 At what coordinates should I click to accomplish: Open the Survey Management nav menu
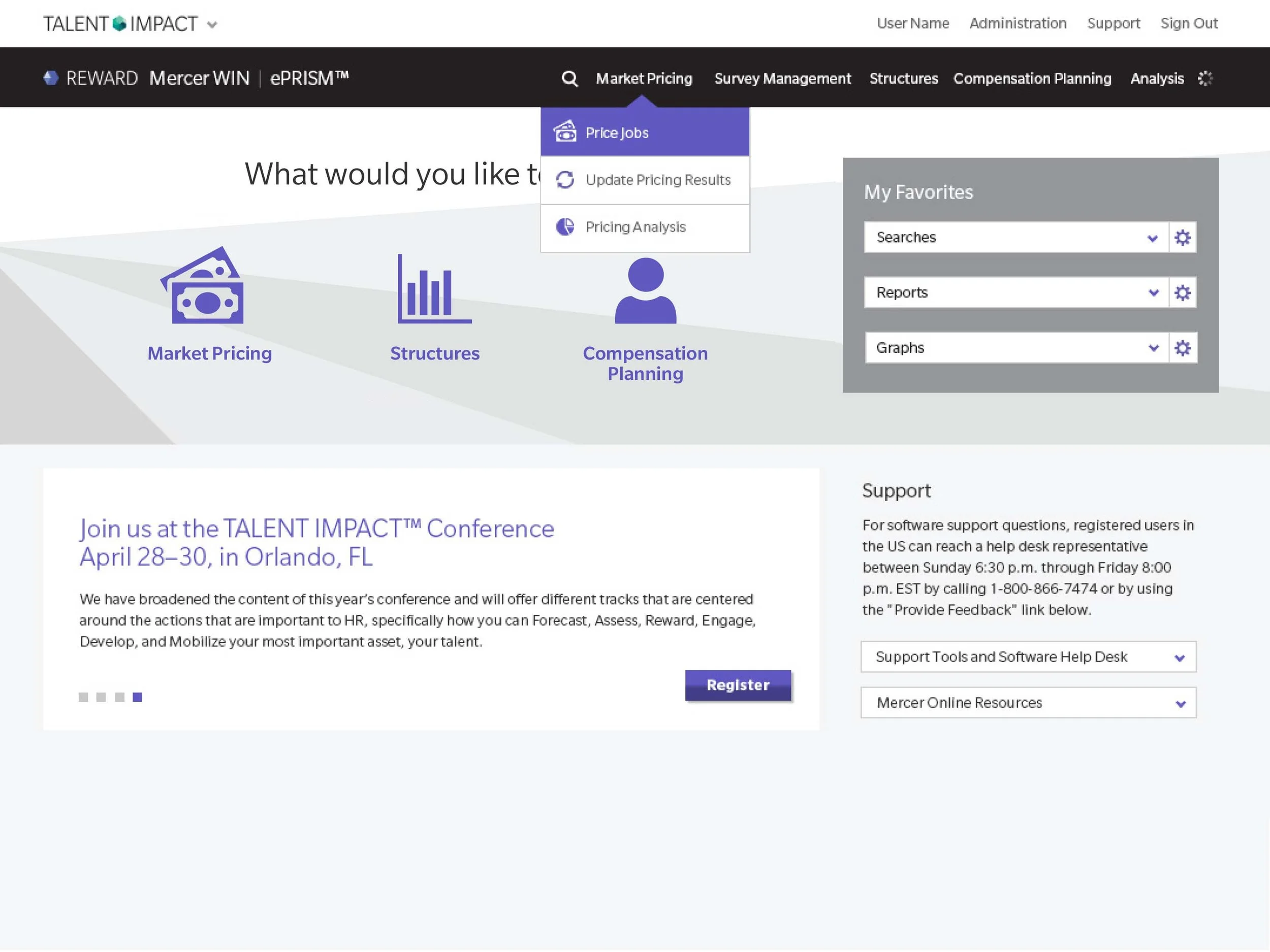coord(782,79)
